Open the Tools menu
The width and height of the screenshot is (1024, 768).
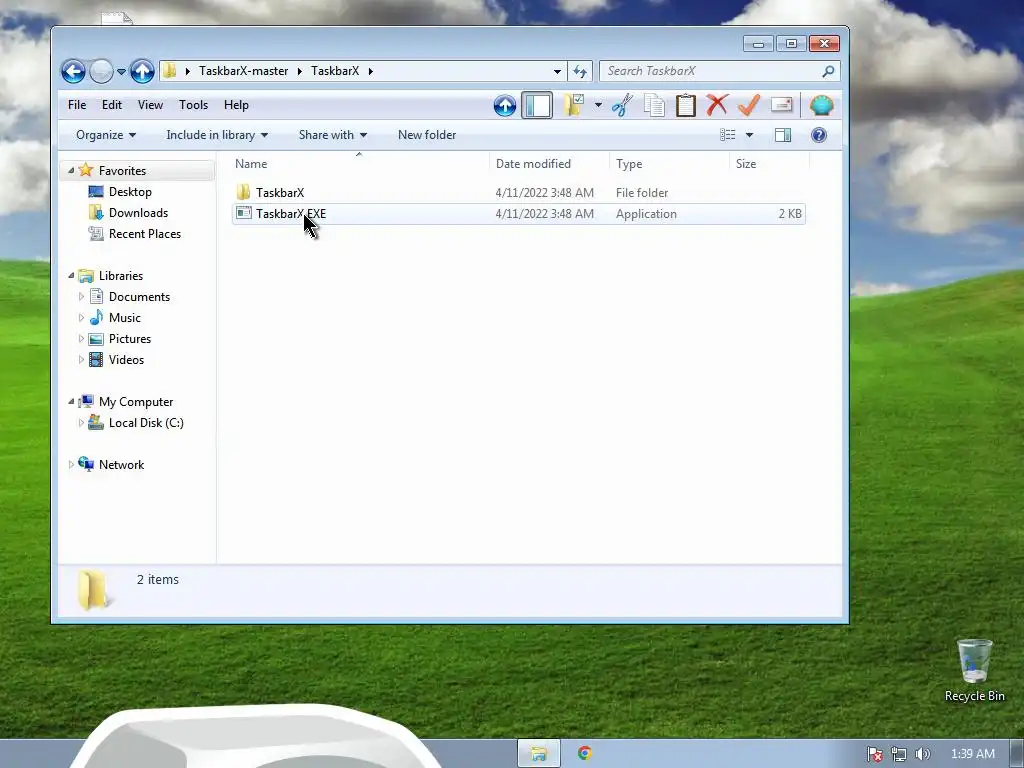[x=193, y=105]
